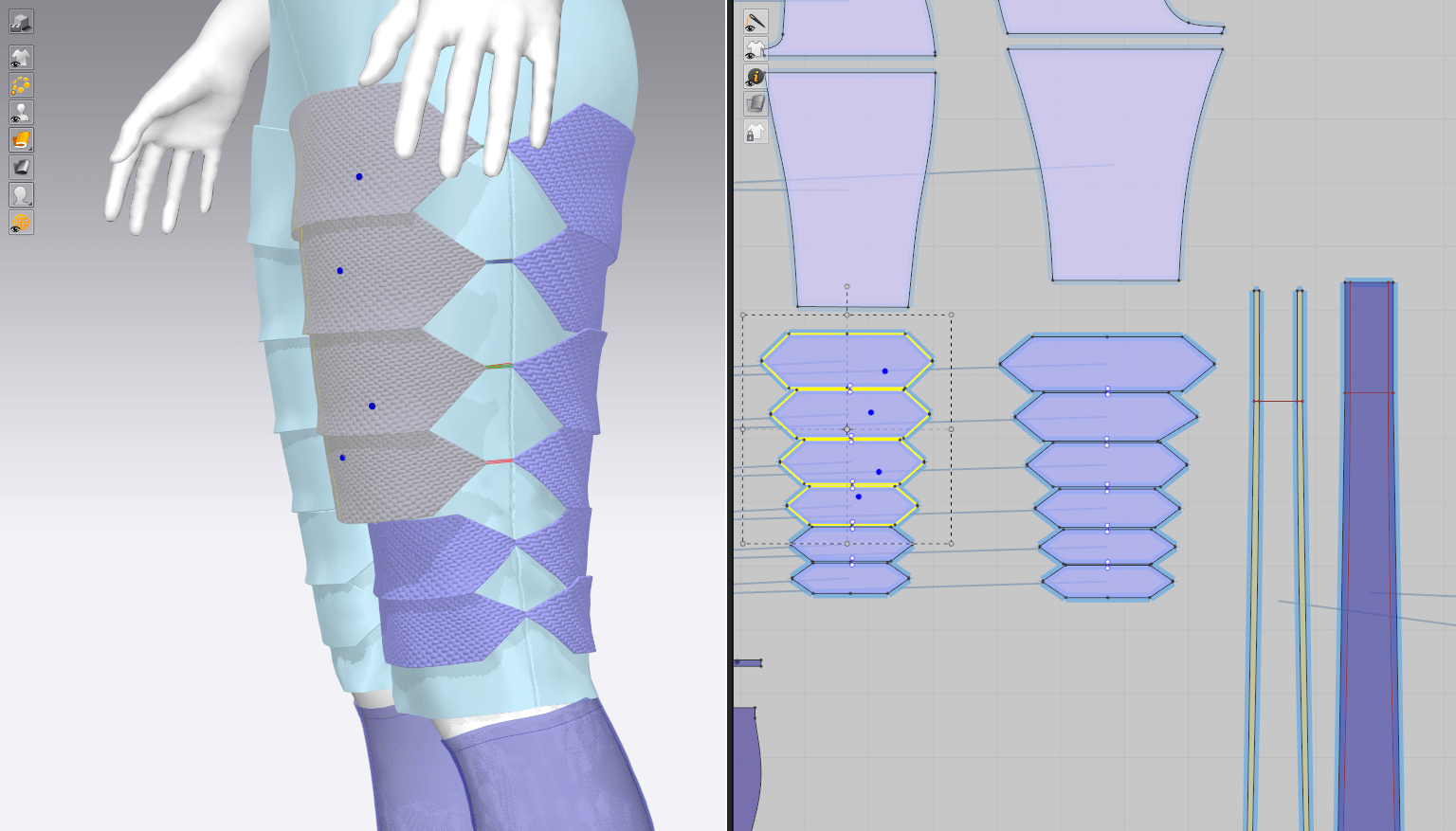This screenshot has height=831, width=1456.
Task: Show arrangement points using the orange dots icon
Action: pyautogui.click(x=21, y=85)
